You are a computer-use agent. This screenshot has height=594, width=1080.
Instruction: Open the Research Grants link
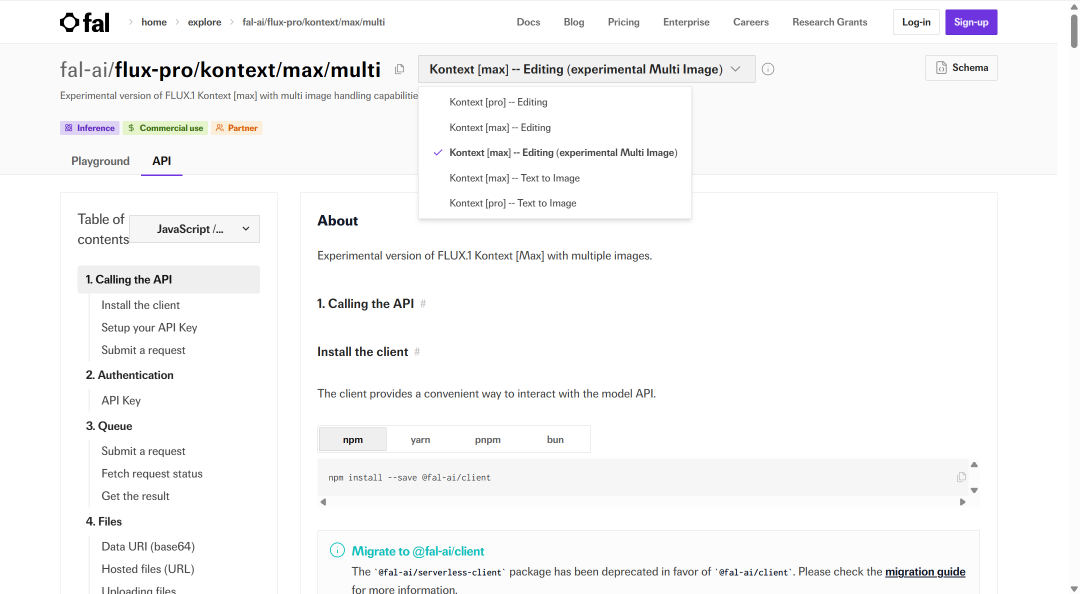click(x=829, y=22)
